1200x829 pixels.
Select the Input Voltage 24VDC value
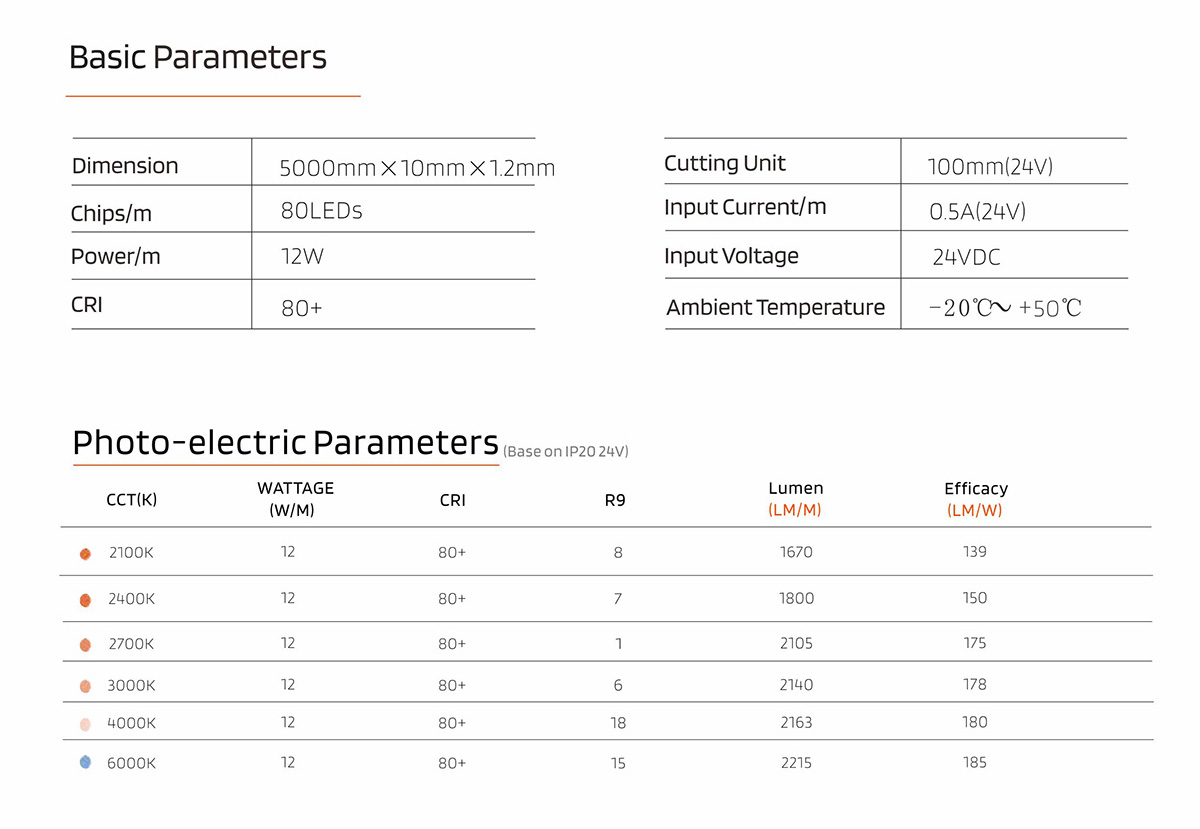click(966, 257)
